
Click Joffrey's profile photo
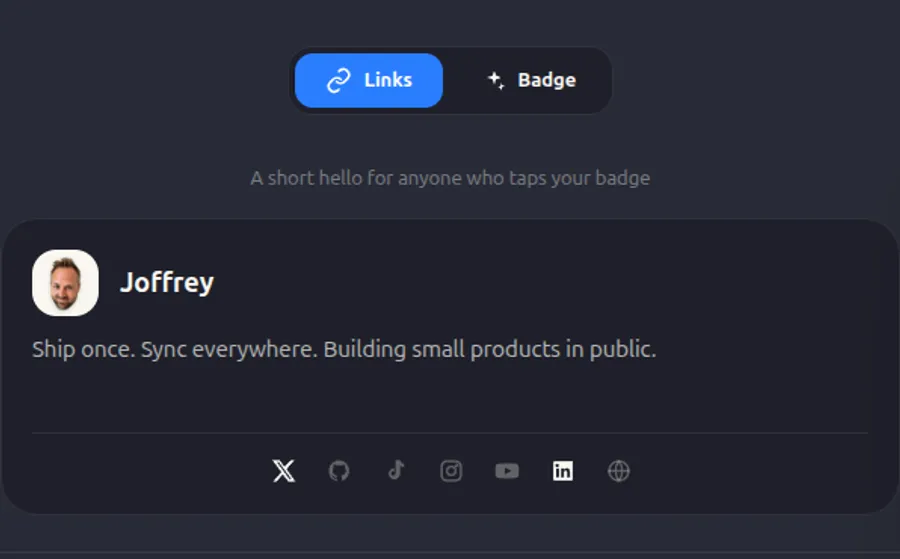tap(65, 282)
